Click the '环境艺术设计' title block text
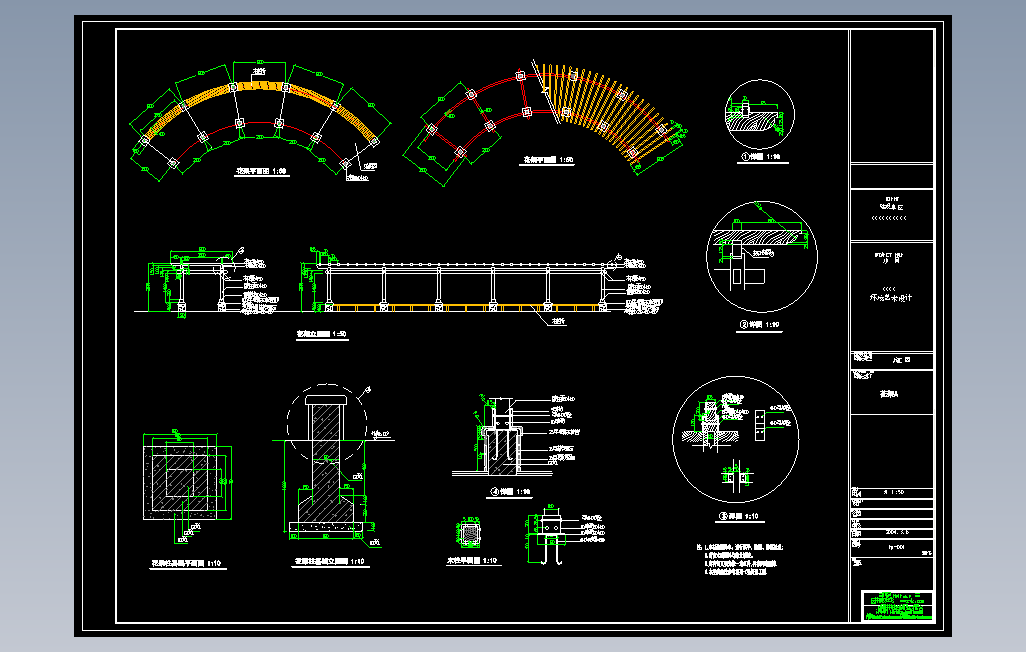This screenshot has height=652, width=1026. 890,298
